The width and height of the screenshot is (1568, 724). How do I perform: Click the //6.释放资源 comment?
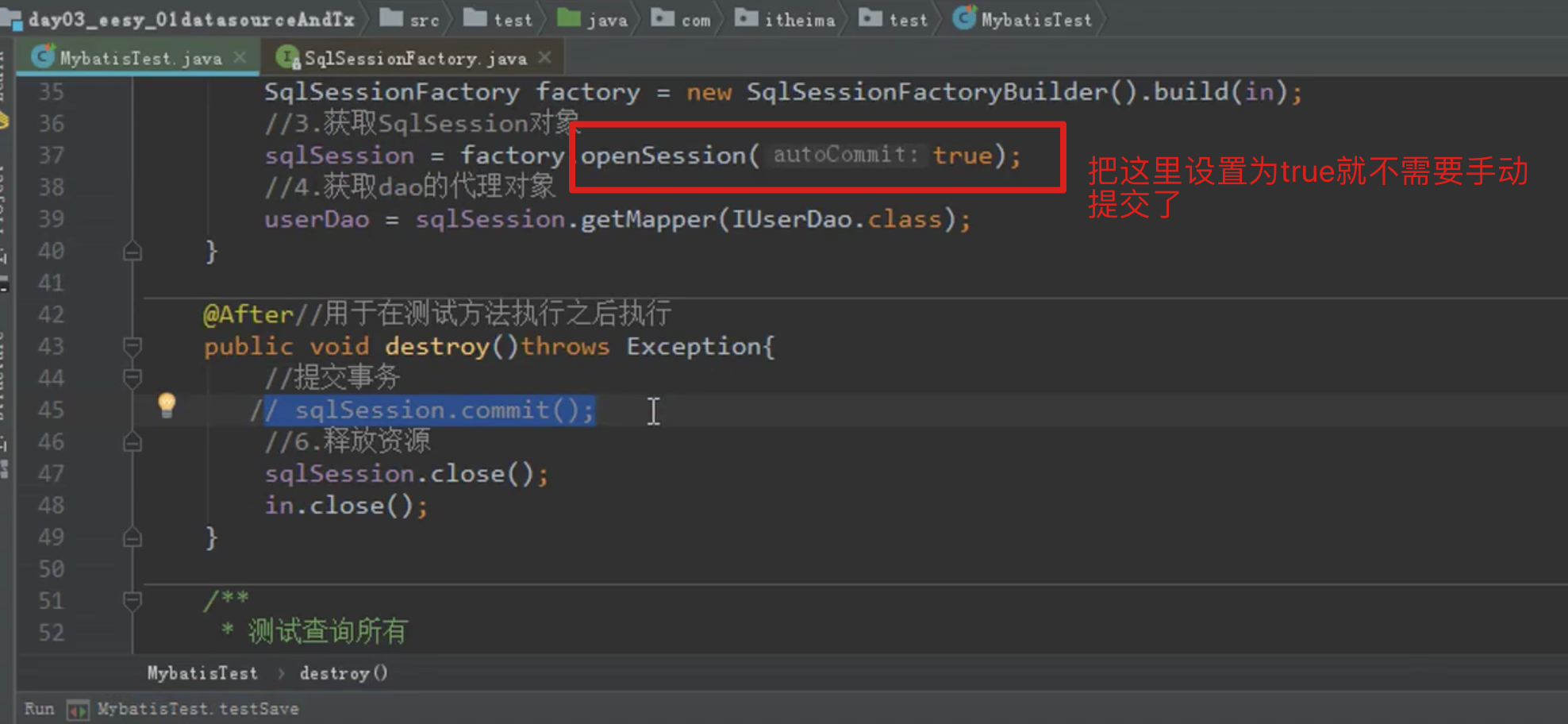pos(348,441)
